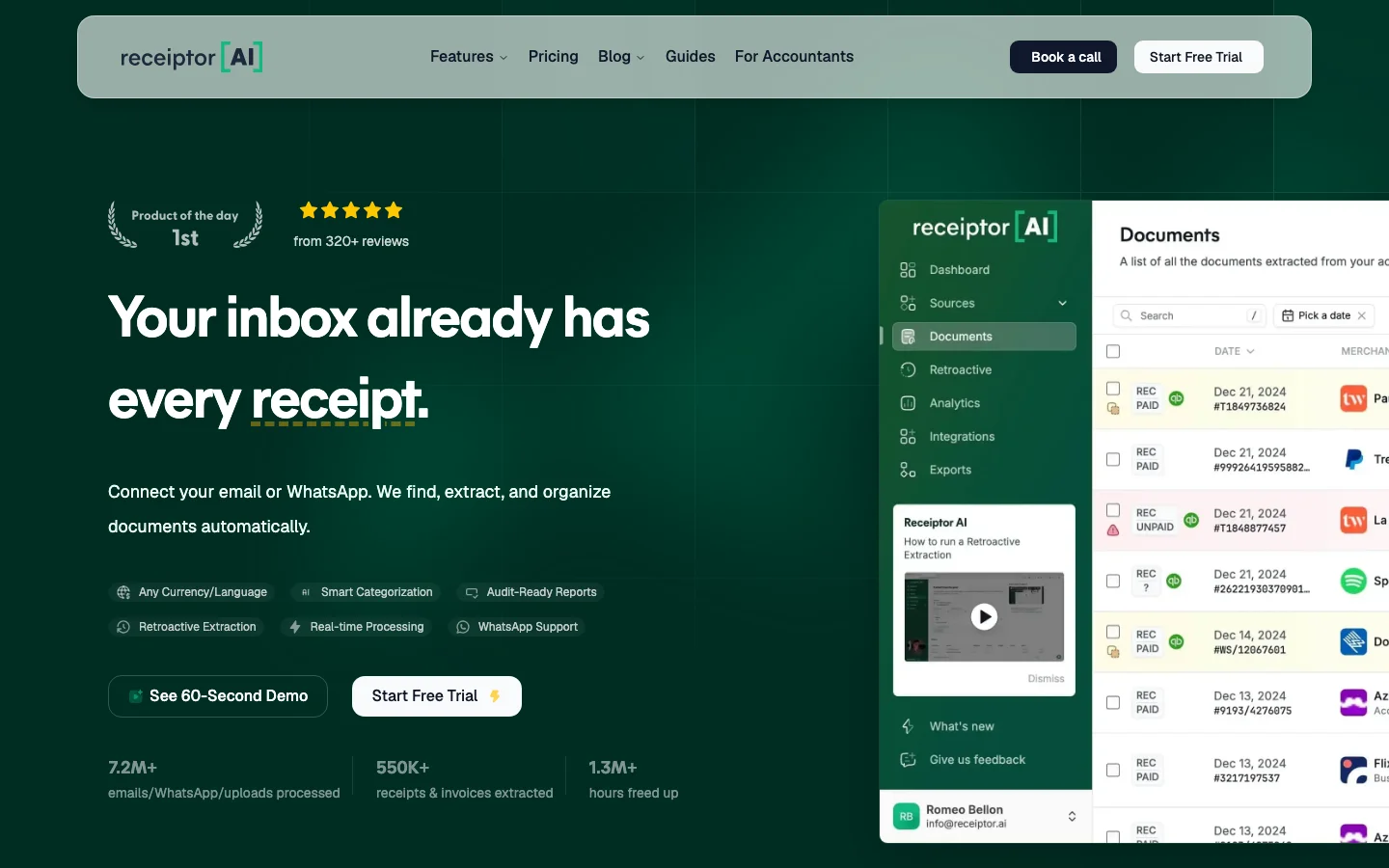Click the Product of the day badge
The height and width of the screenshot is (868, 1389).
185,226
